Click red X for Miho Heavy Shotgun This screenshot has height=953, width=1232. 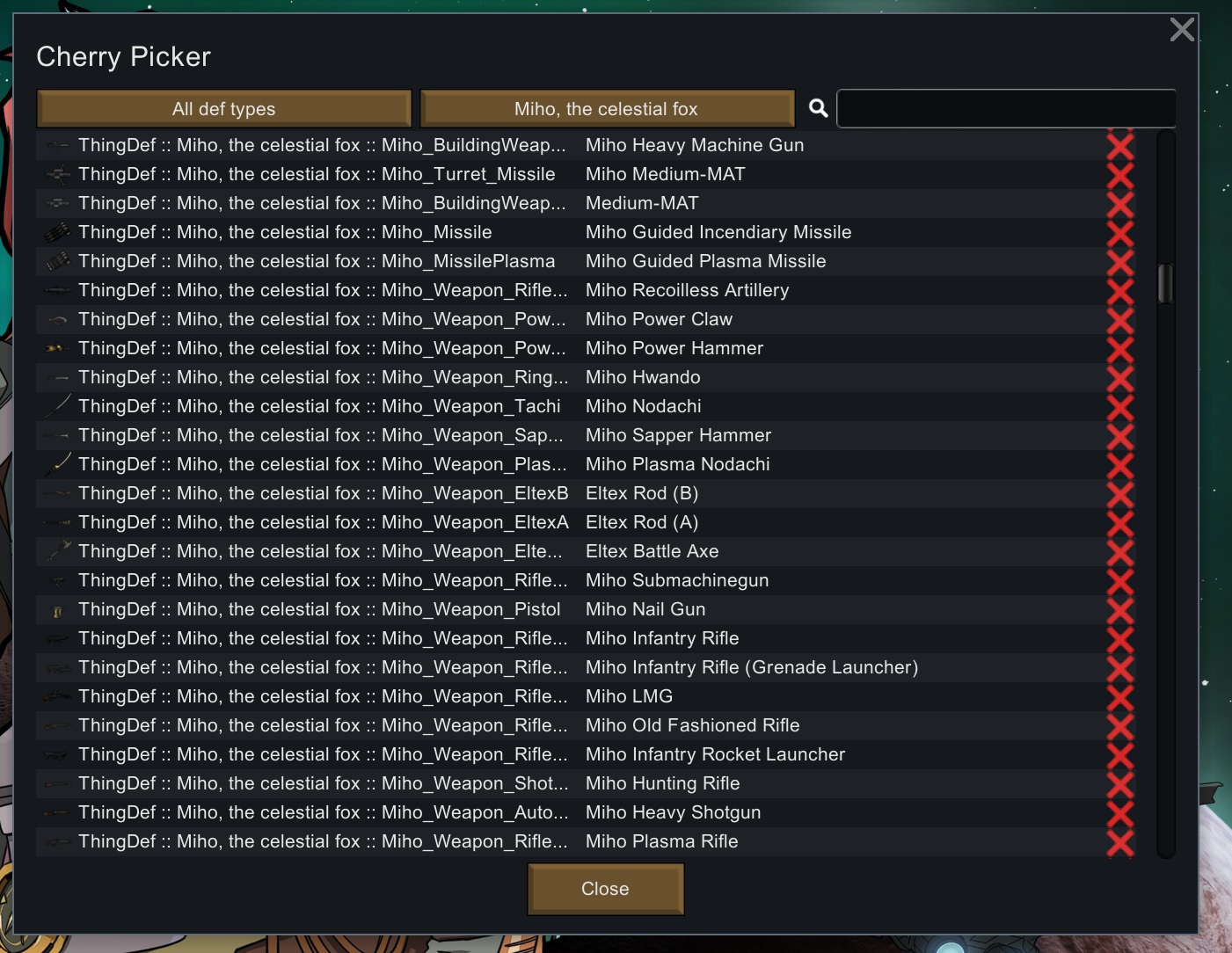(1119, 812)
